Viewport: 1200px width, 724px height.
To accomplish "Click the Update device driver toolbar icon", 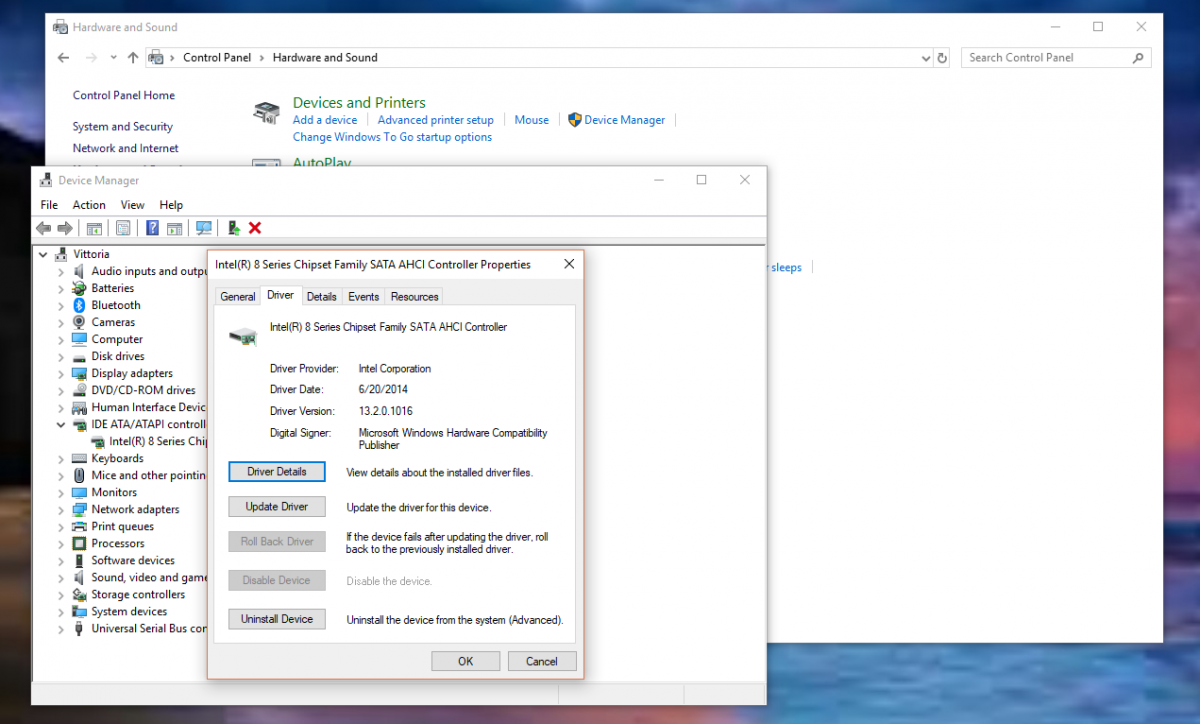I will tap(233, 228).
